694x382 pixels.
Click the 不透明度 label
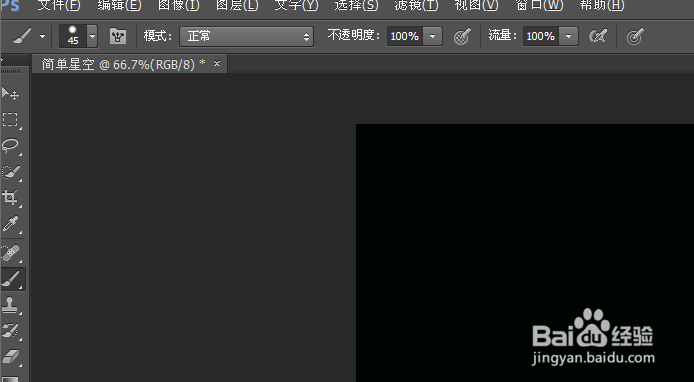(x=354, y=35)
